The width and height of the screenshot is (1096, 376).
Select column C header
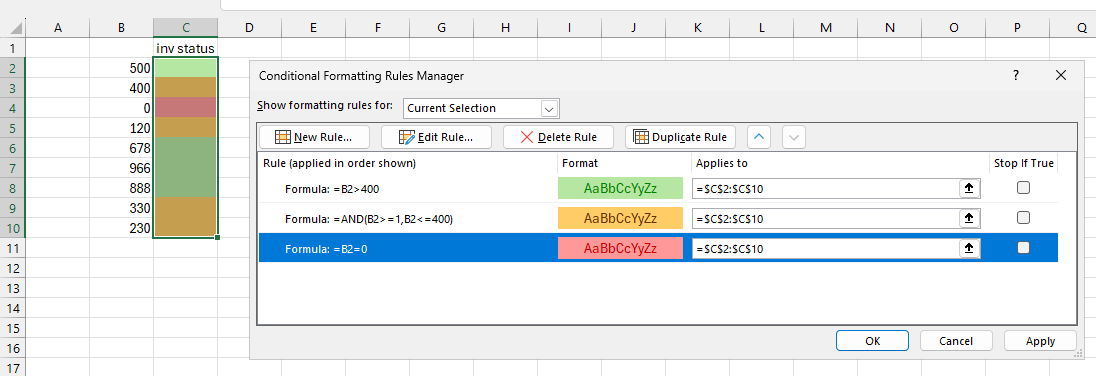tap(185, 28)
